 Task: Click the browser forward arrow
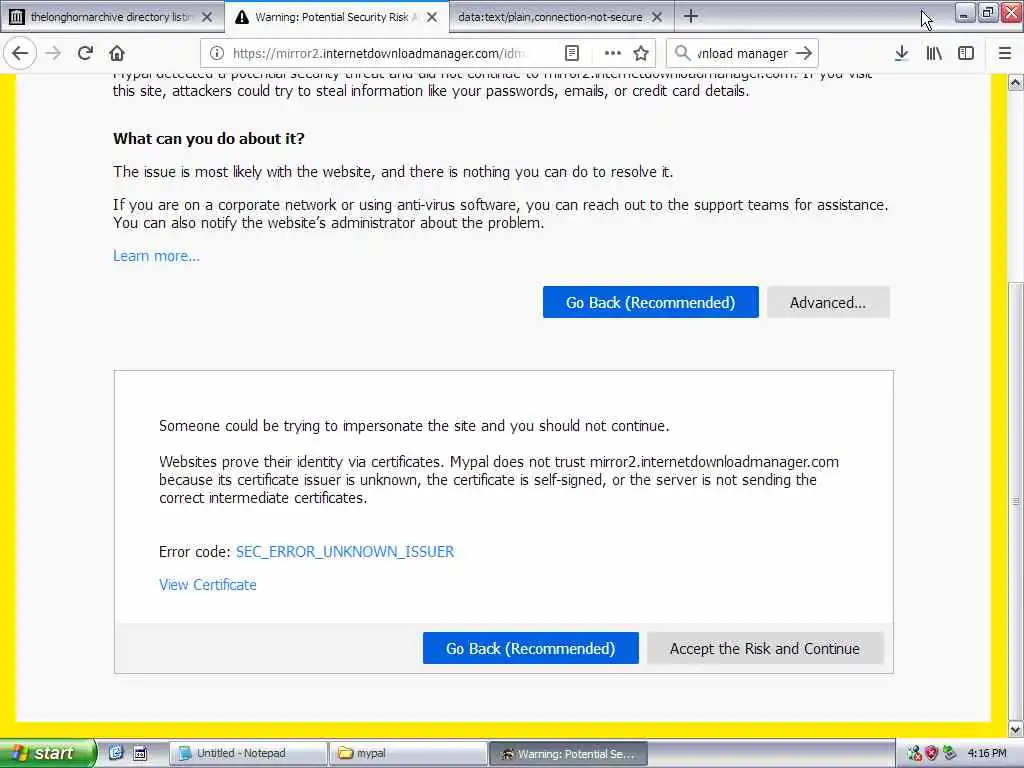pos(53,54)
